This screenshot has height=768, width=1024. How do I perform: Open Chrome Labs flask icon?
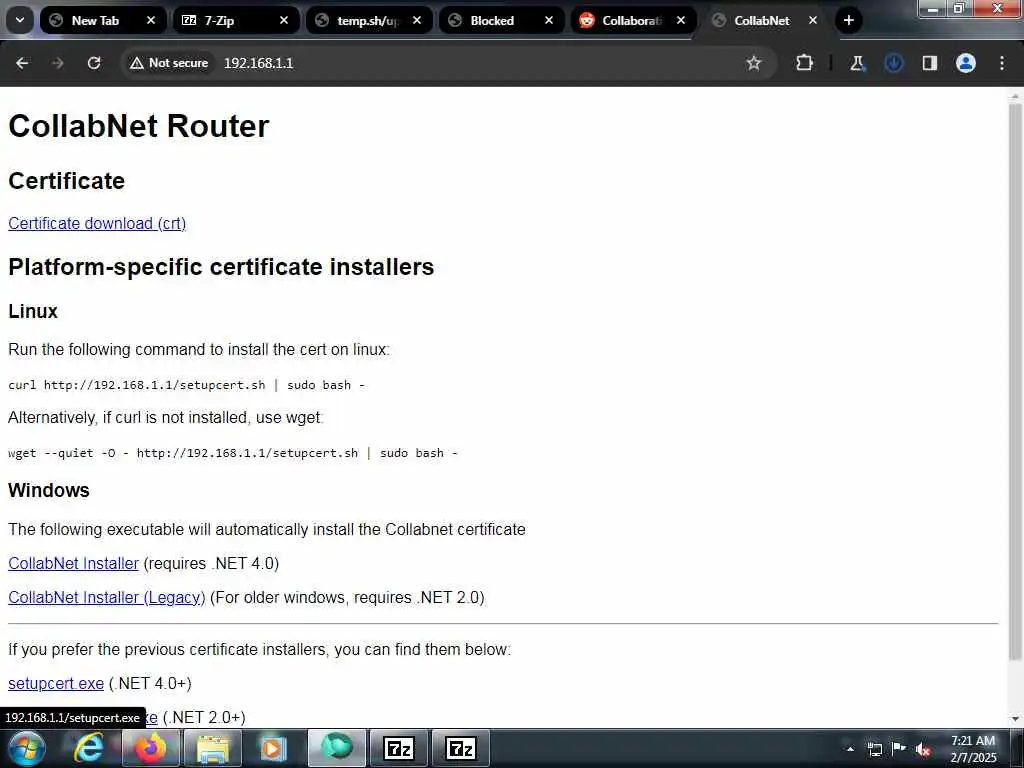(x=857, y=63)
